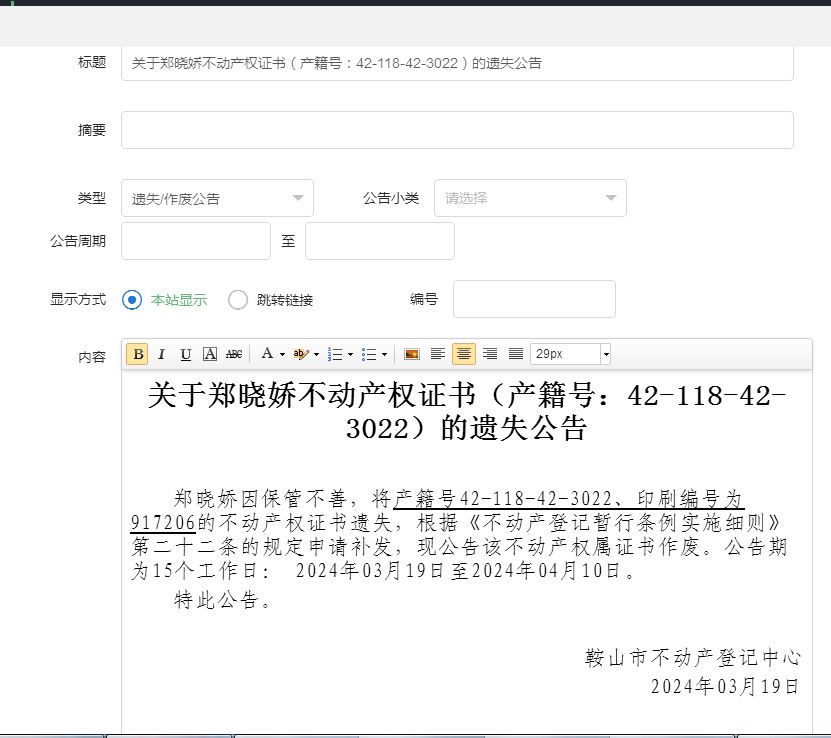This screenshot has width=831, height=738.
Task: Open font color dropdown arrow
Action: coord(282,354)
